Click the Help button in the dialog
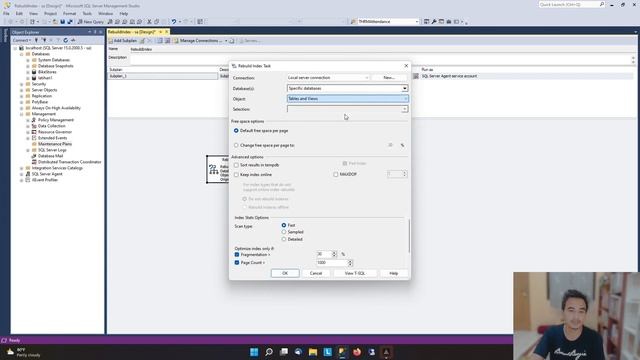The height and width of the screenshot is (360, 640). tap(393, 273)
